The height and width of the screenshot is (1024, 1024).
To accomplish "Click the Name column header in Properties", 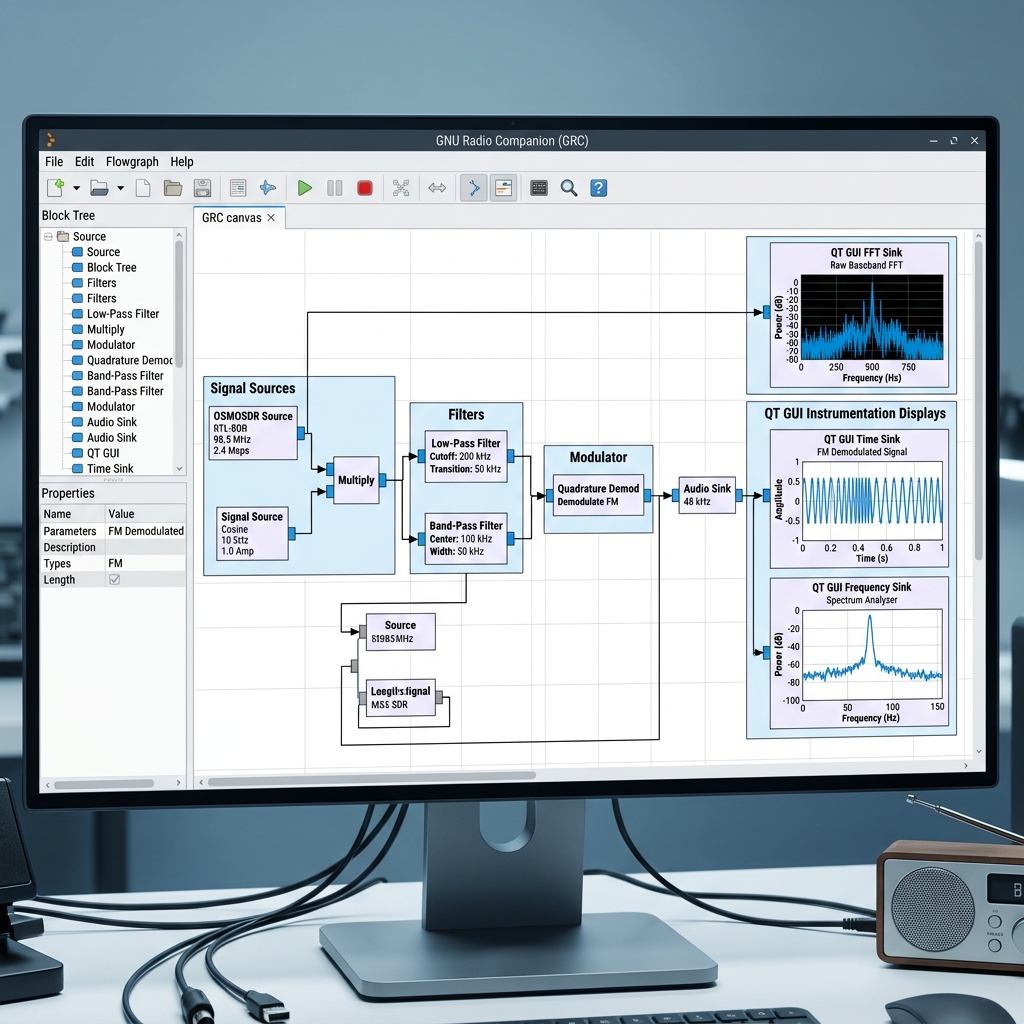I will [72, 514].
